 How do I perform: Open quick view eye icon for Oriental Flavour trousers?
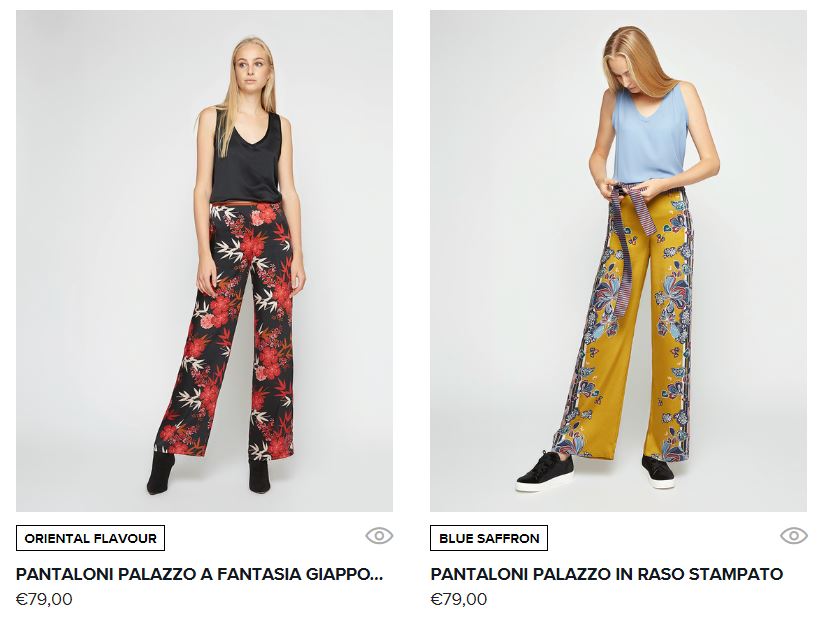click(379, 536)
